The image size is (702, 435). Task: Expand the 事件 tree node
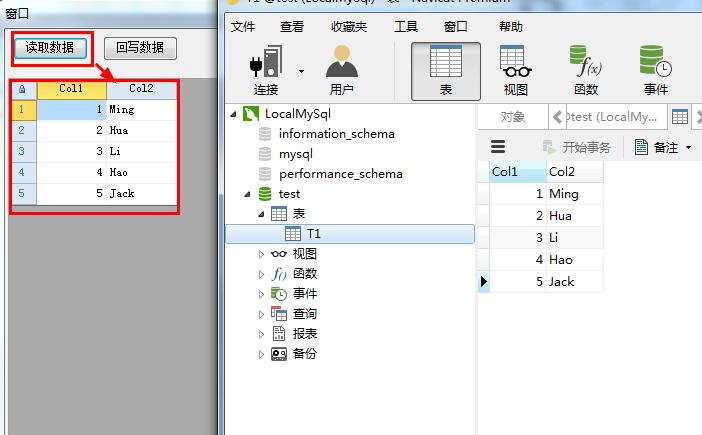coord(261,294)
